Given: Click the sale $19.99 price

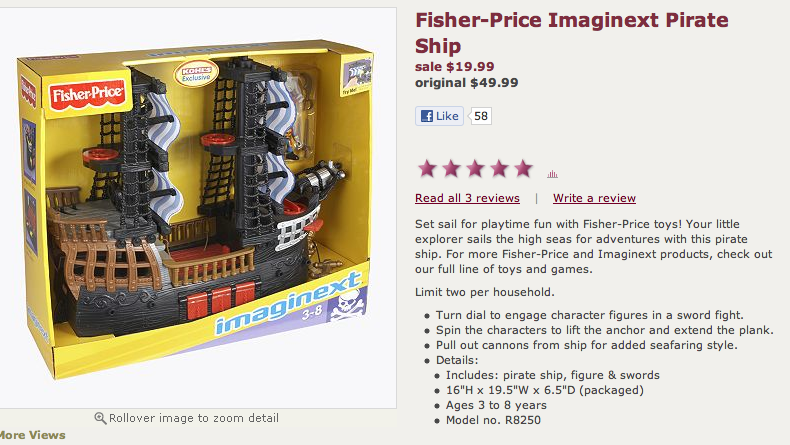Looking at the screenshot, I should coord(454,67).
